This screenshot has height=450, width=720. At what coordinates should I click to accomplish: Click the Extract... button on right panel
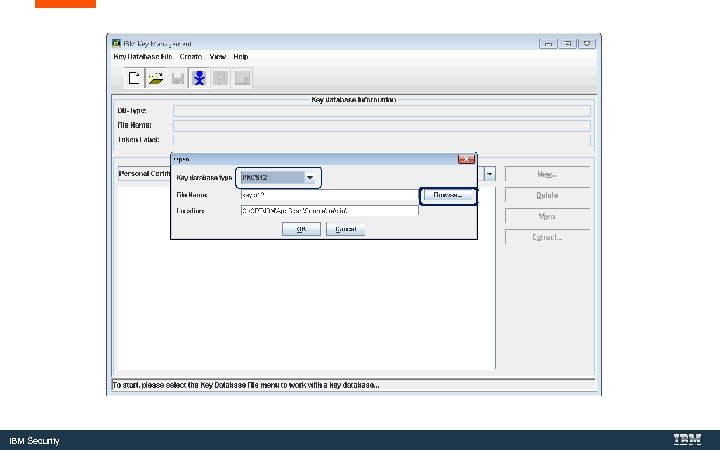547,237
